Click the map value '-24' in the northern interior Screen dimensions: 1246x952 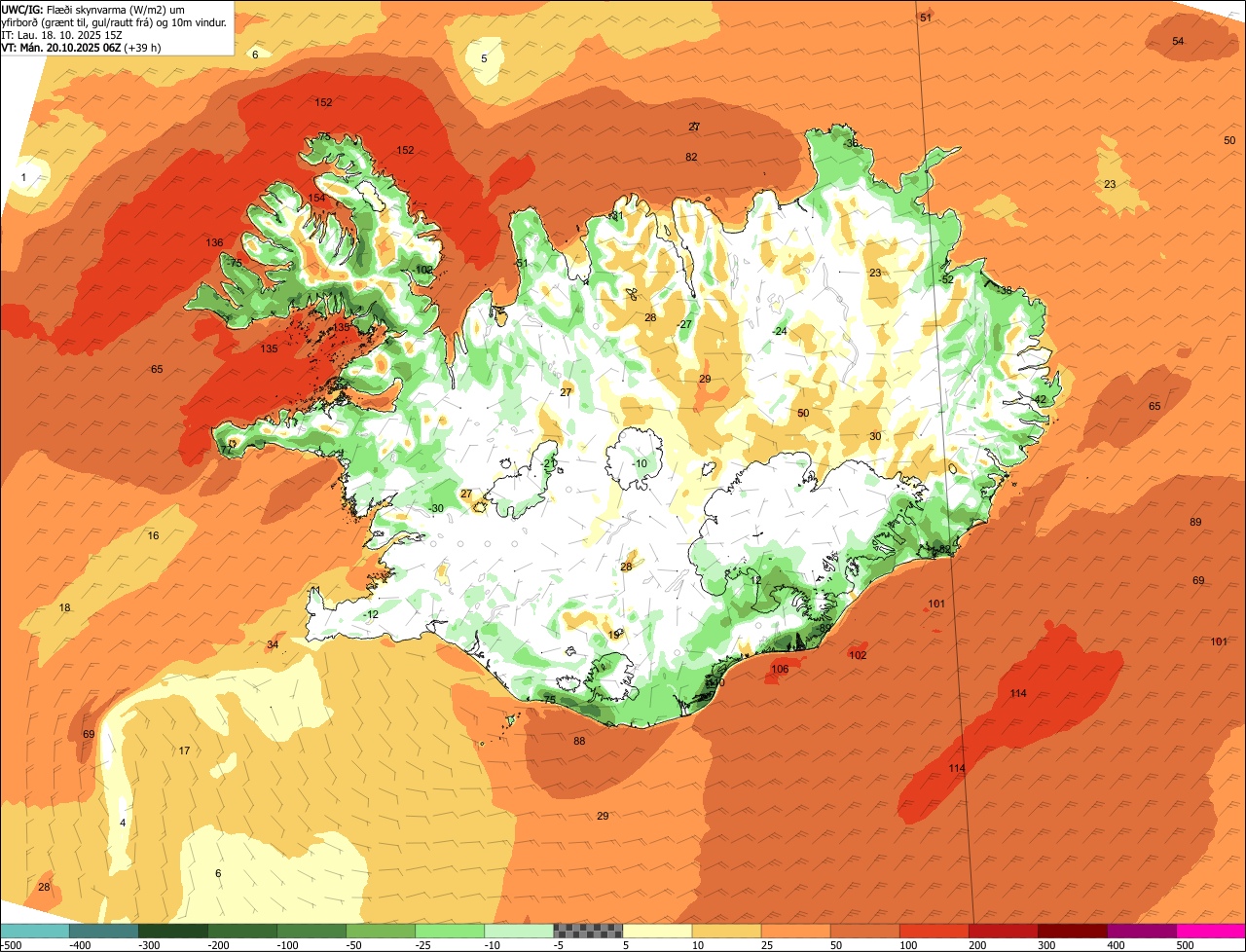[x=779, y=331]
